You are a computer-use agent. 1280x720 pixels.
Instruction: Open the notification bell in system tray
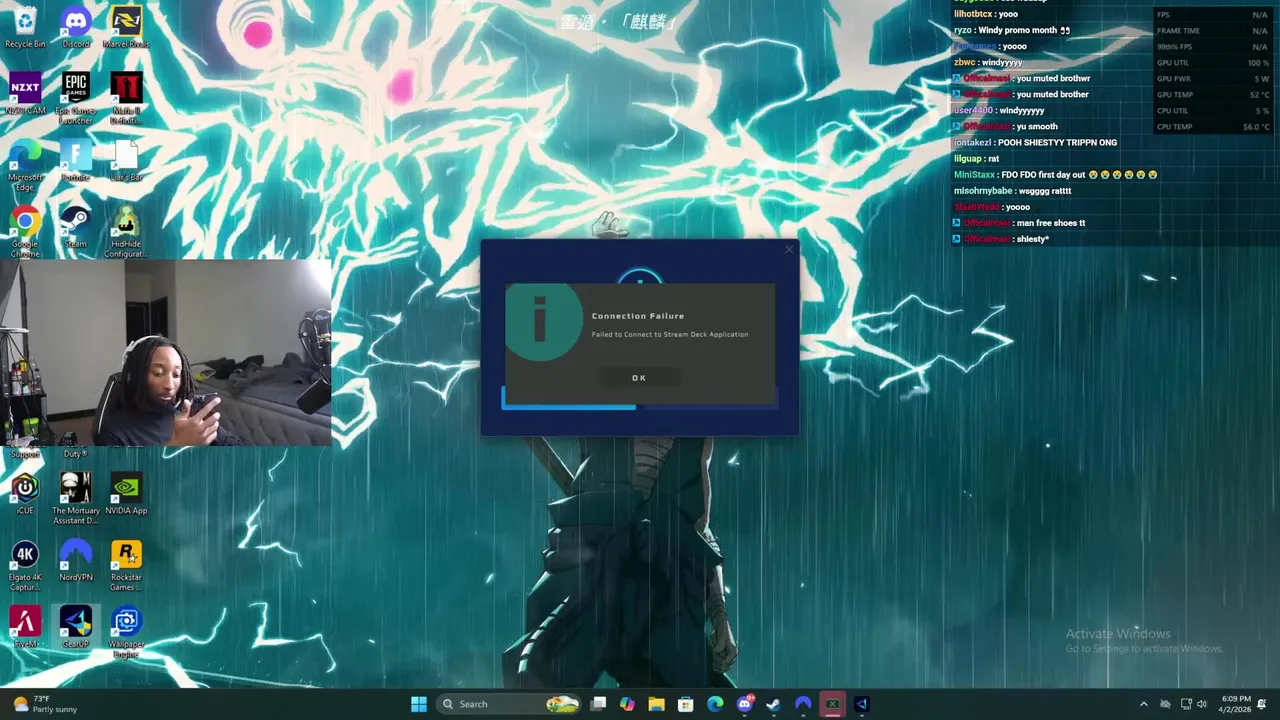click(1262, 704)
